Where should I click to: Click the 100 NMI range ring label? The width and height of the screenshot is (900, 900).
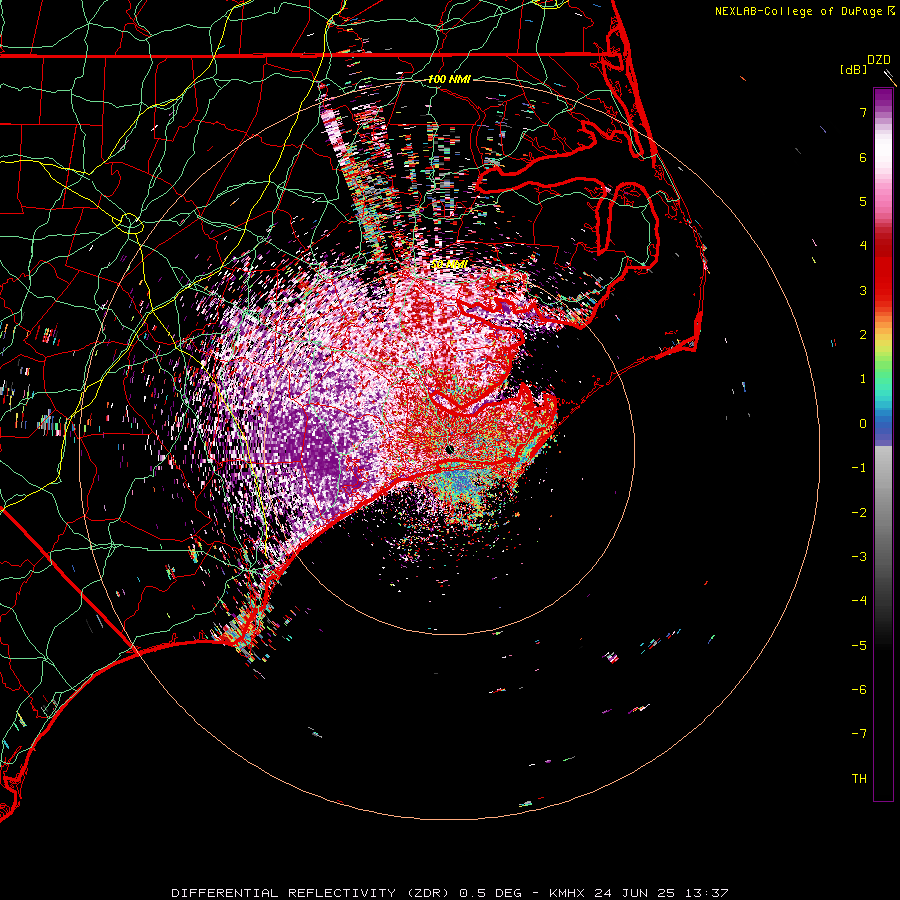tap(449, 79)
